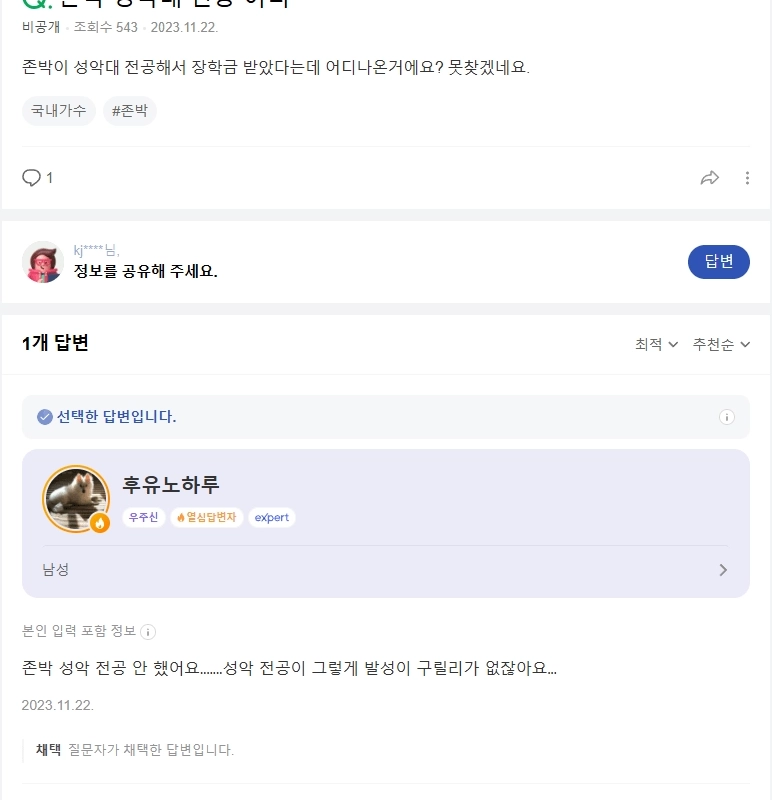Open the three-dot more options menu
Viewport: 772px width, 800px height.
pos(747,178)
